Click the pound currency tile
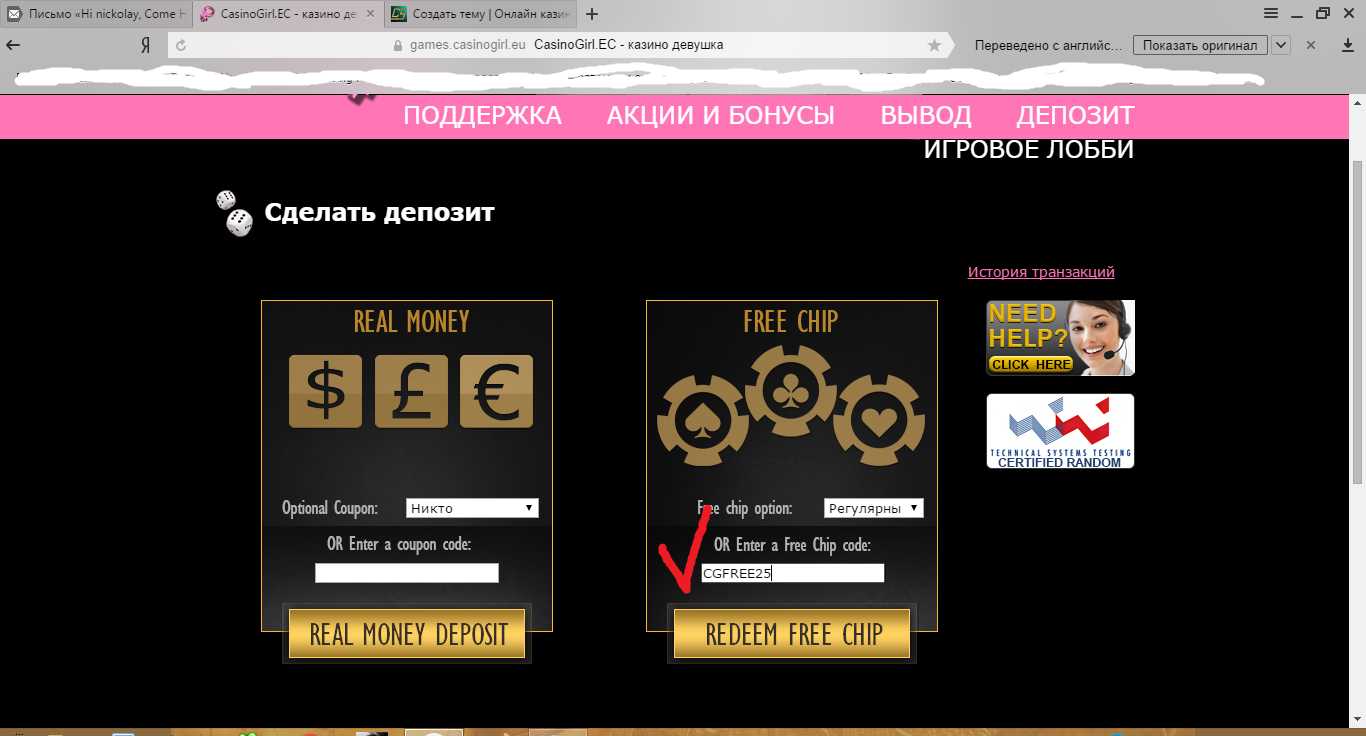Image resolution: width=1366 pixels, height=736 pixels. click(x=411, y=391)
